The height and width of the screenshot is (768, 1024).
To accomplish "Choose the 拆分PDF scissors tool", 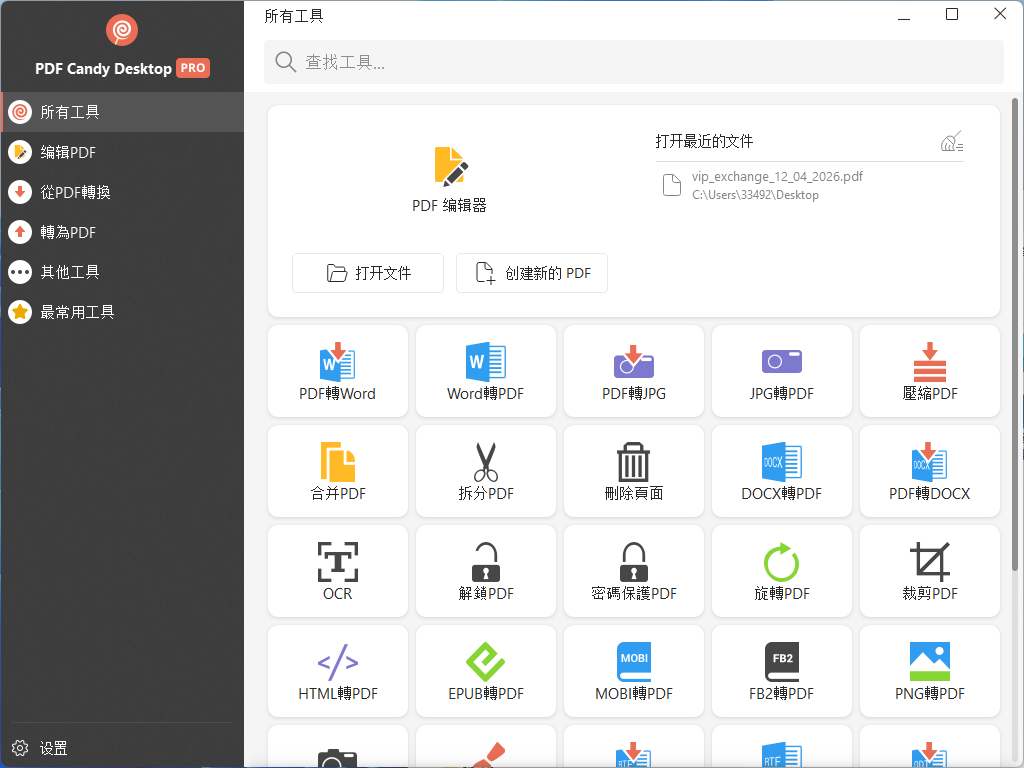I will coord(485,471).
